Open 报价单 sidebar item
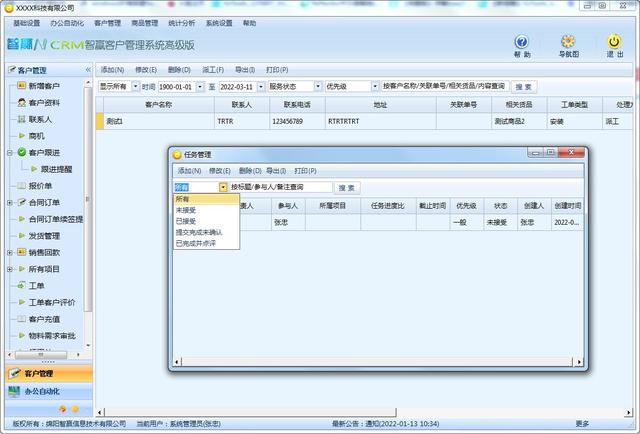Viewport: 640px width, 434px height. (40, 185)
